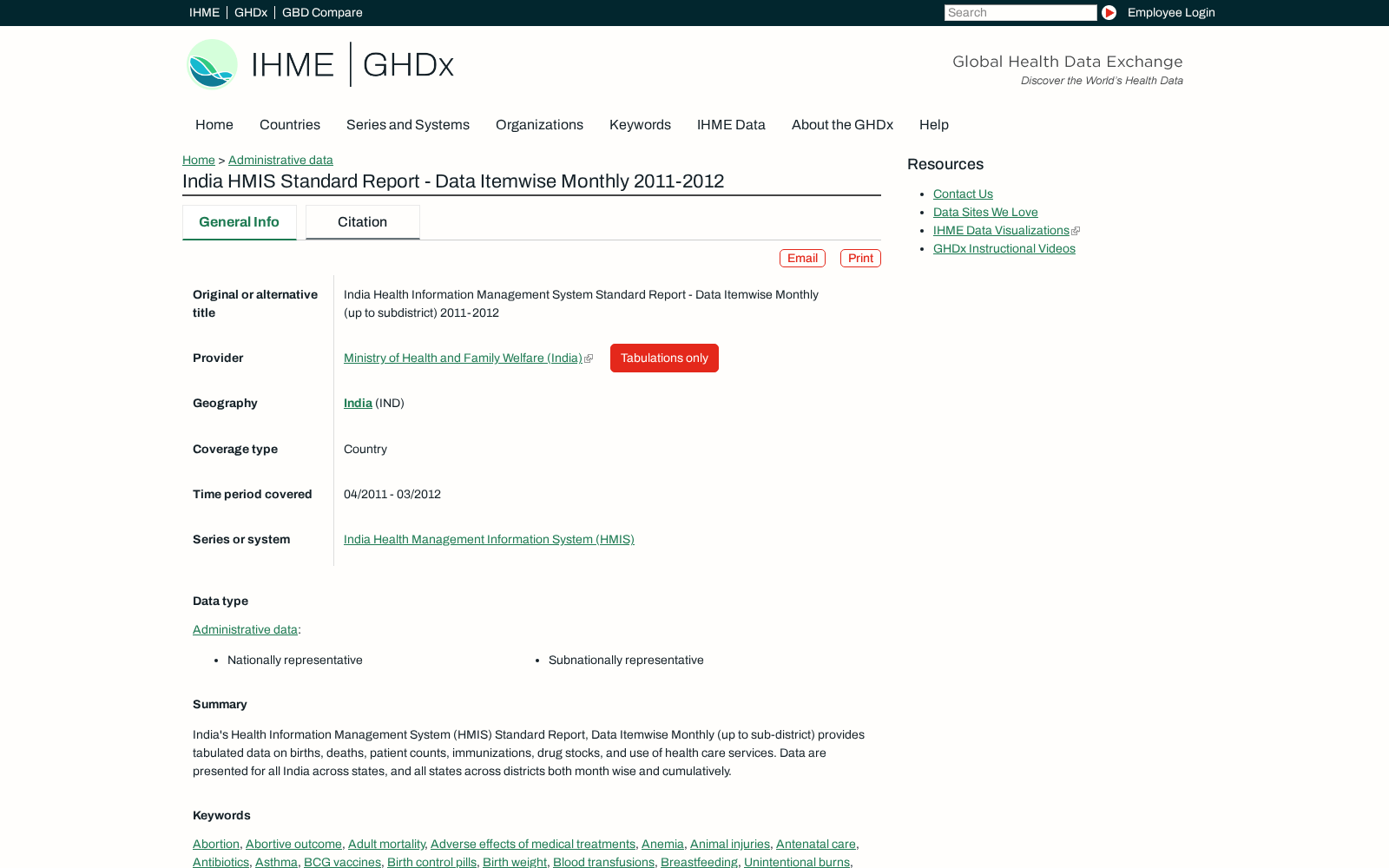
Task: Open the Contact Us resource link
Action: point(963,194)
